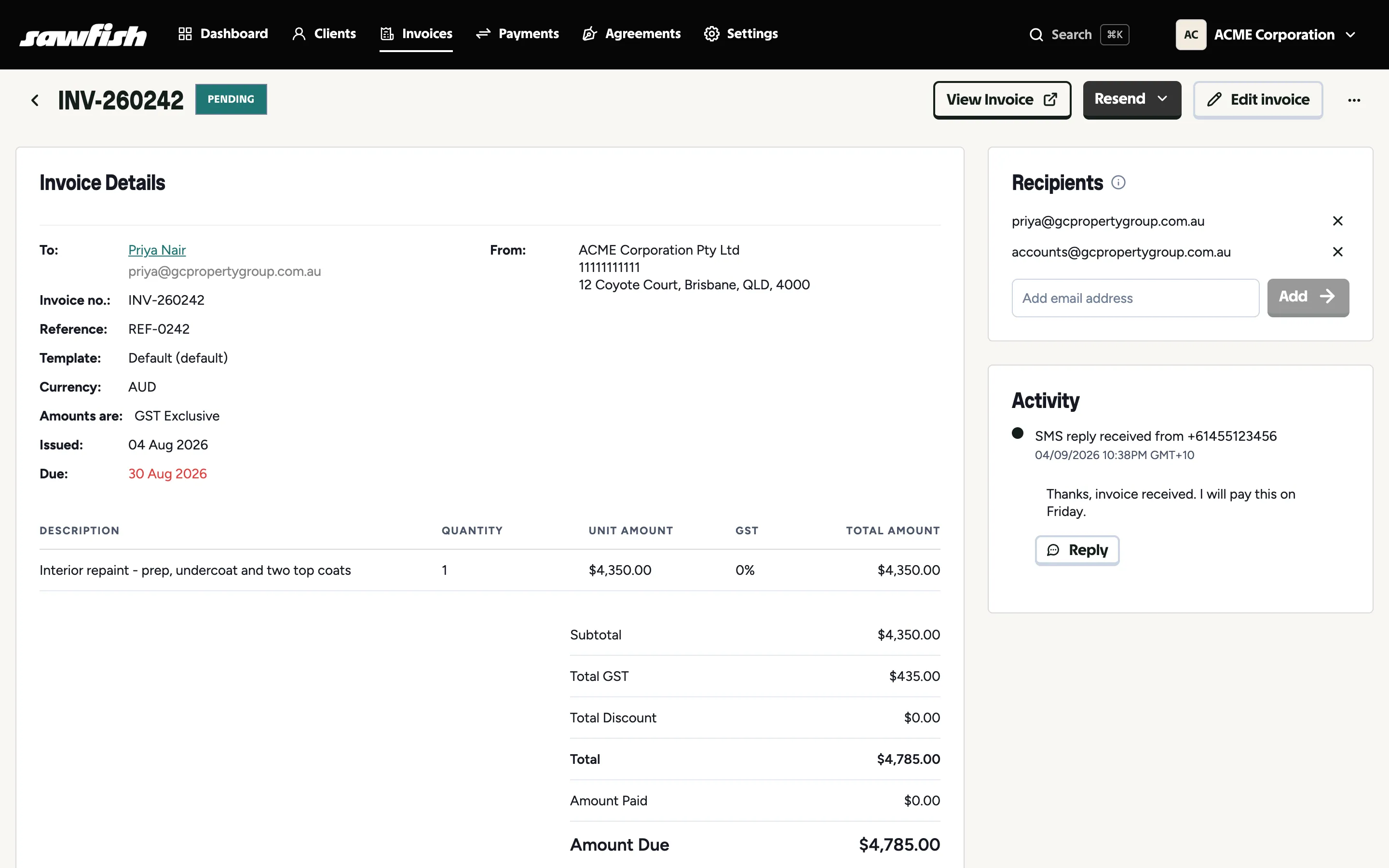Select the Interior repaint line item description
Viewport: 1389px width, 868px height.
tap(195, 570)
